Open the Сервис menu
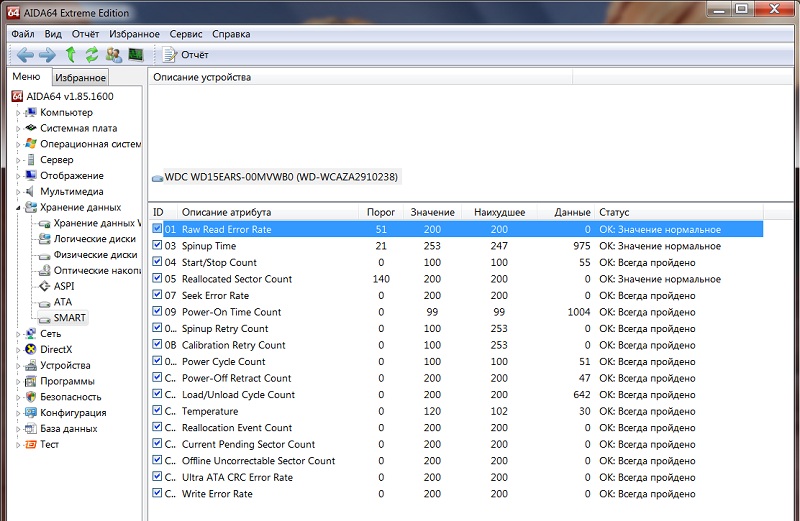Image resolution: width=800 pixels, height=521 pixels. (186, 34)
